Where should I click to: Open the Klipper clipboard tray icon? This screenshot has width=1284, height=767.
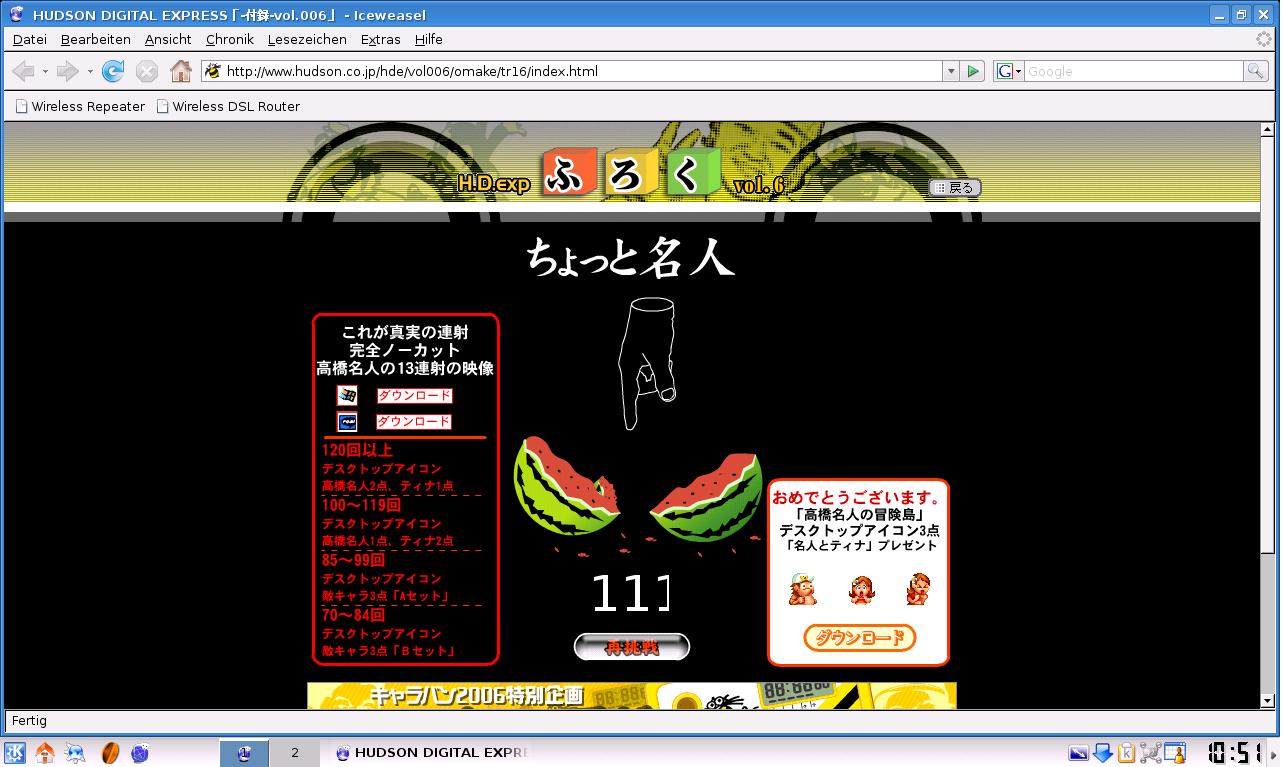1127,753
